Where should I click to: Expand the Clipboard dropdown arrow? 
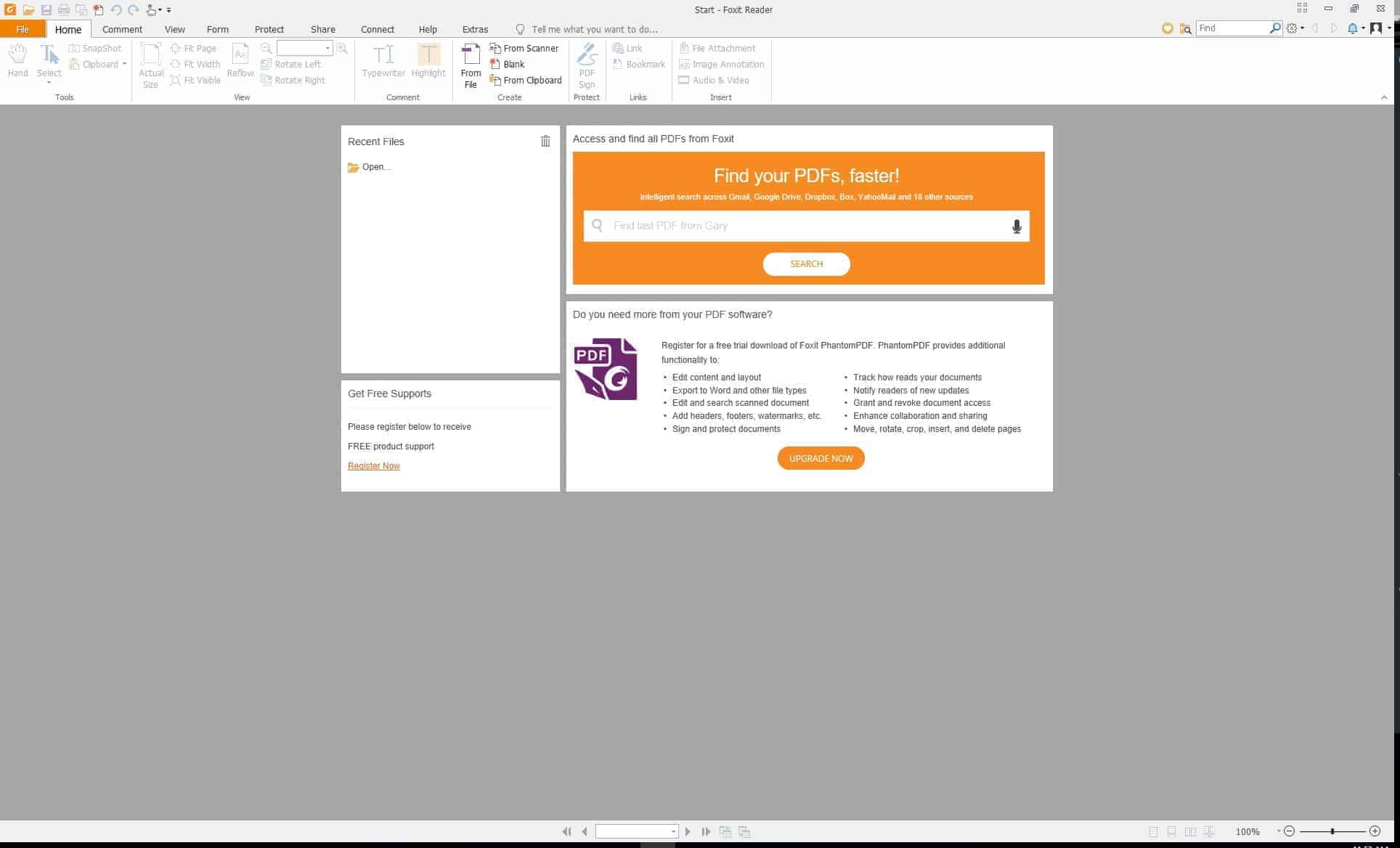[x=124, y=64]
